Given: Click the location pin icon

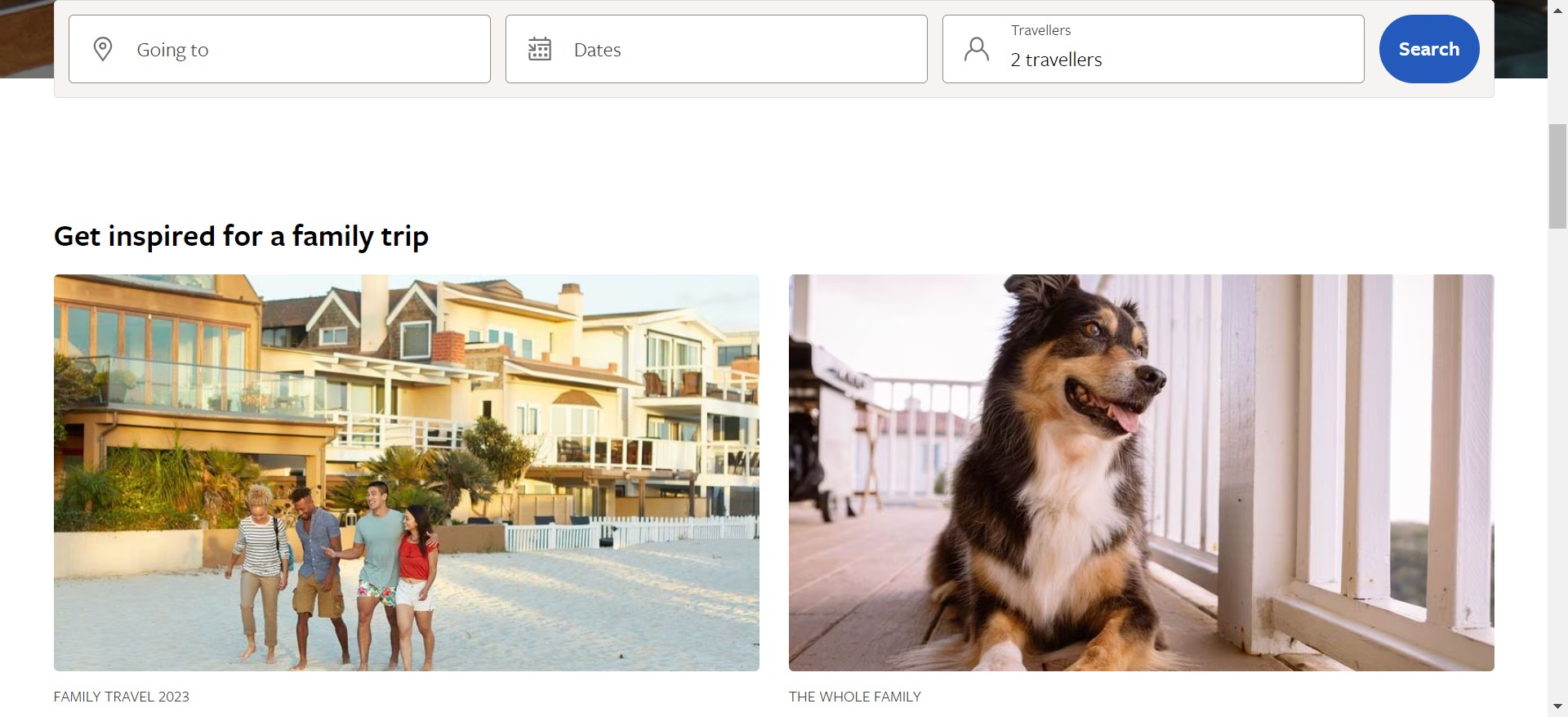Looking at the screenshot, I should point(103,49).
